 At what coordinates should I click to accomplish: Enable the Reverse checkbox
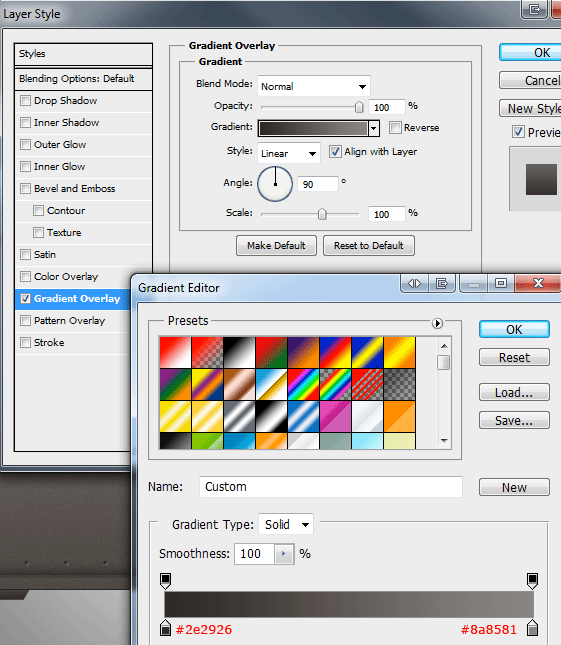click(395, 128)
